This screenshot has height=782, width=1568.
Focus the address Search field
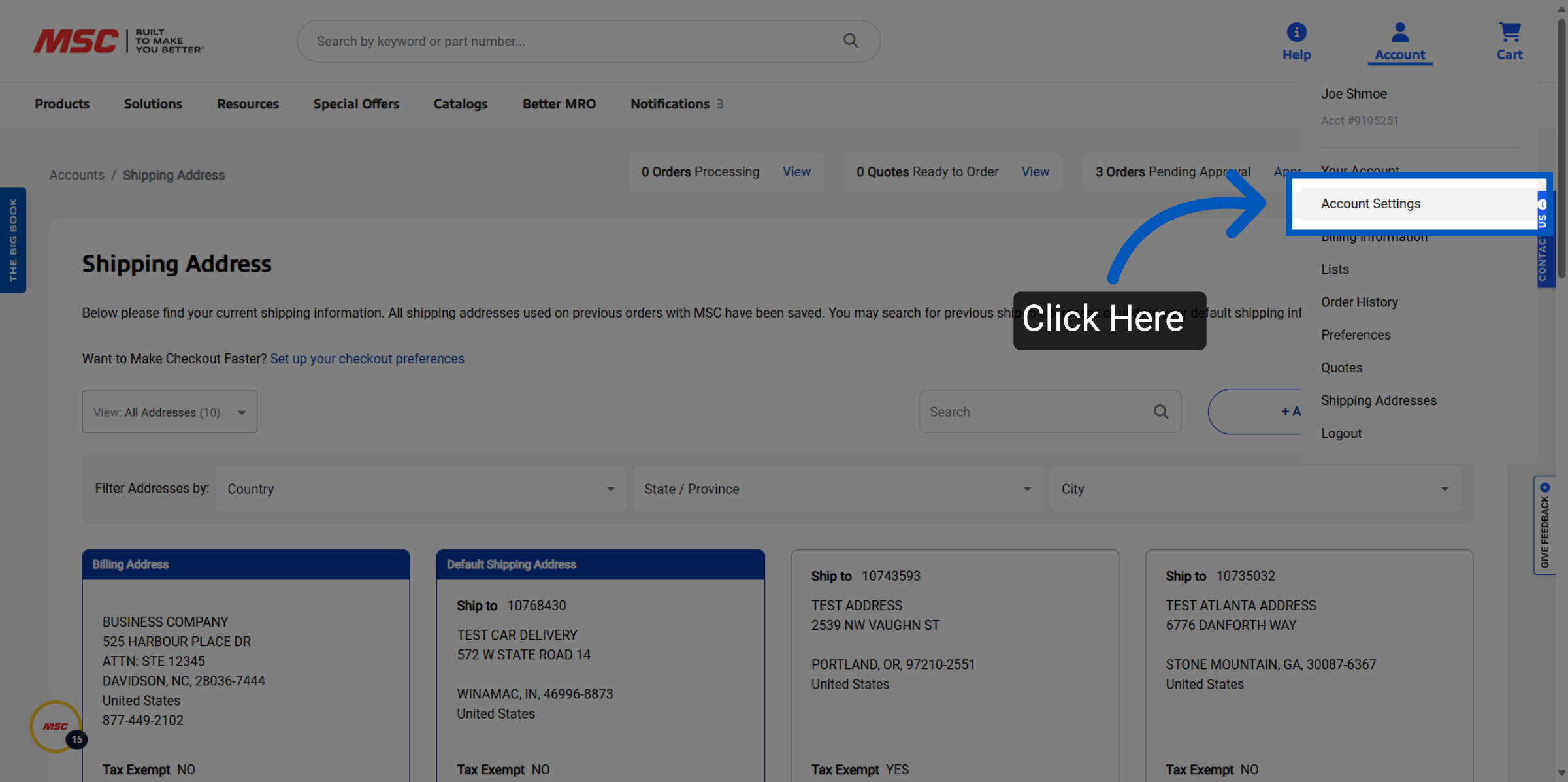click(x=1050, y=412)
